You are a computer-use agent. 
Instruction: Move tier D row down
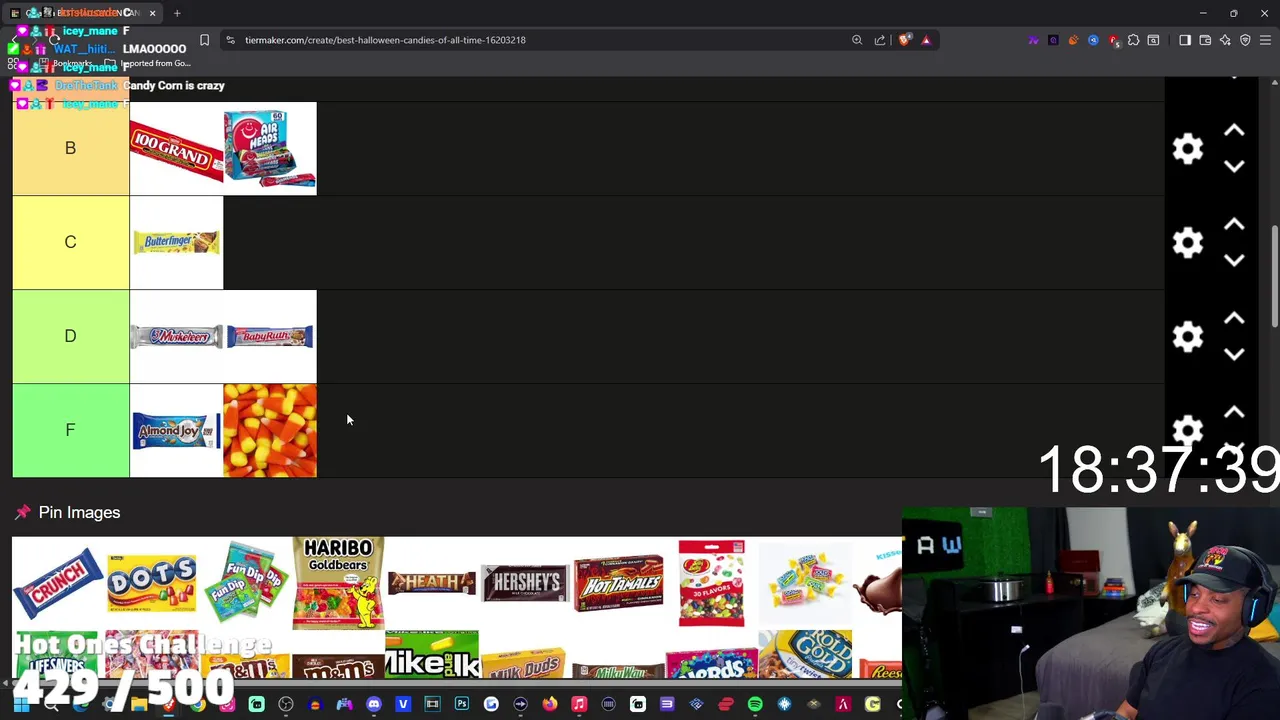(x=1234, y=355)
